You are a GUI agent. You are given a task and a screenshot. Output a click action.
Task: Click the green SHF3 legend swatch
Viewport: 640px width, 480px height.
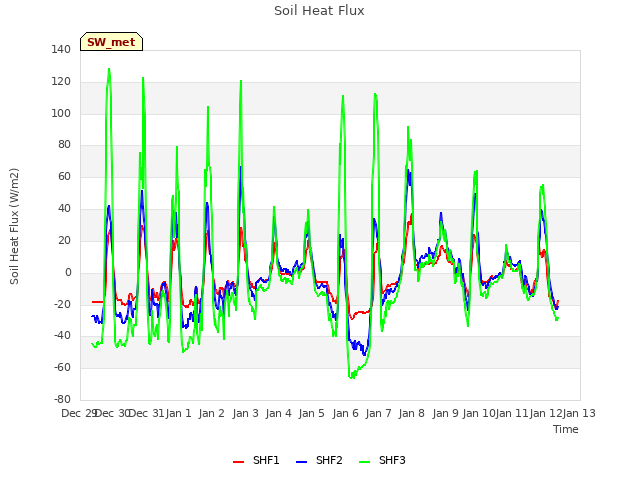(x=364, y=462)
